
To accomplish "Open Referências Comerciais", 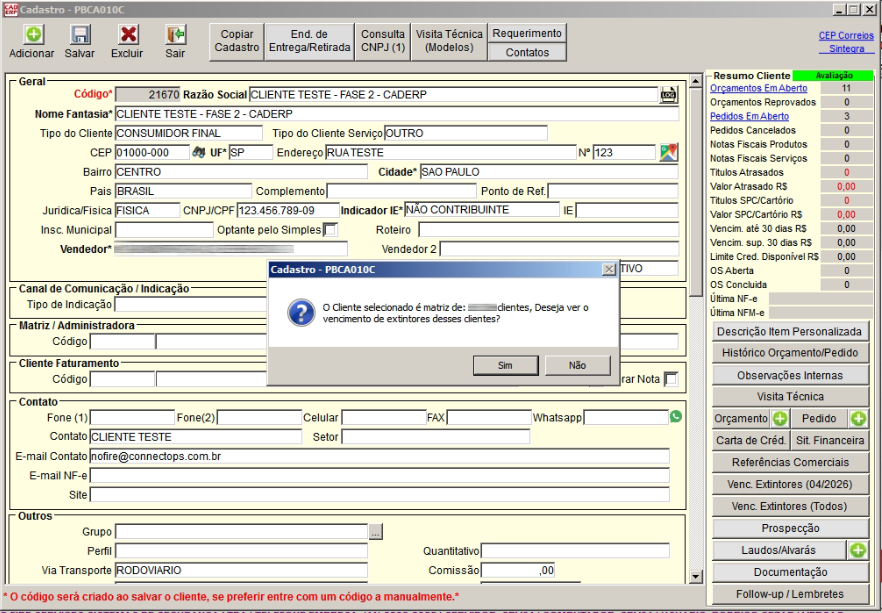I will [x=790, y=462].
